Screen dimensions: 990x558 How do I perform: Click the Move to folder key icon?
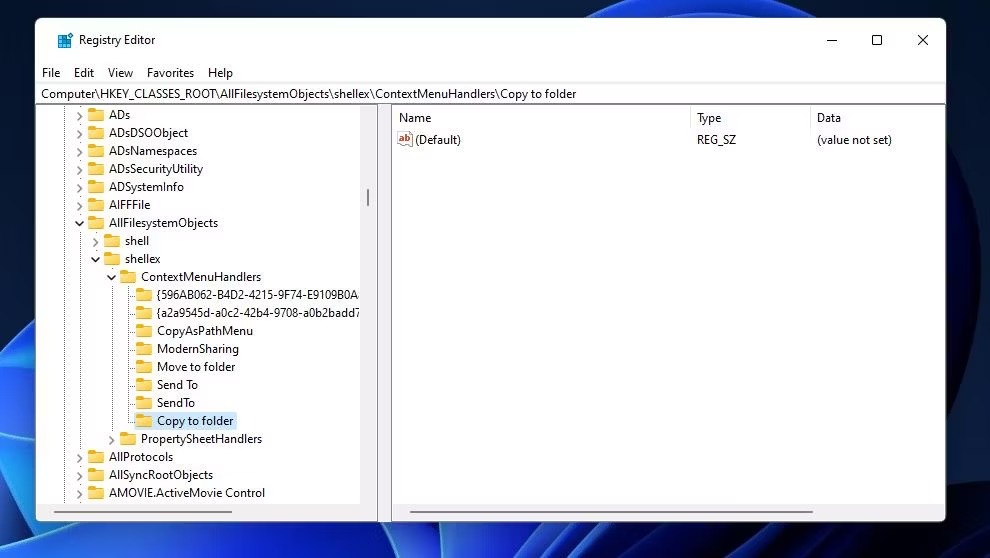(x=144, y=367)
